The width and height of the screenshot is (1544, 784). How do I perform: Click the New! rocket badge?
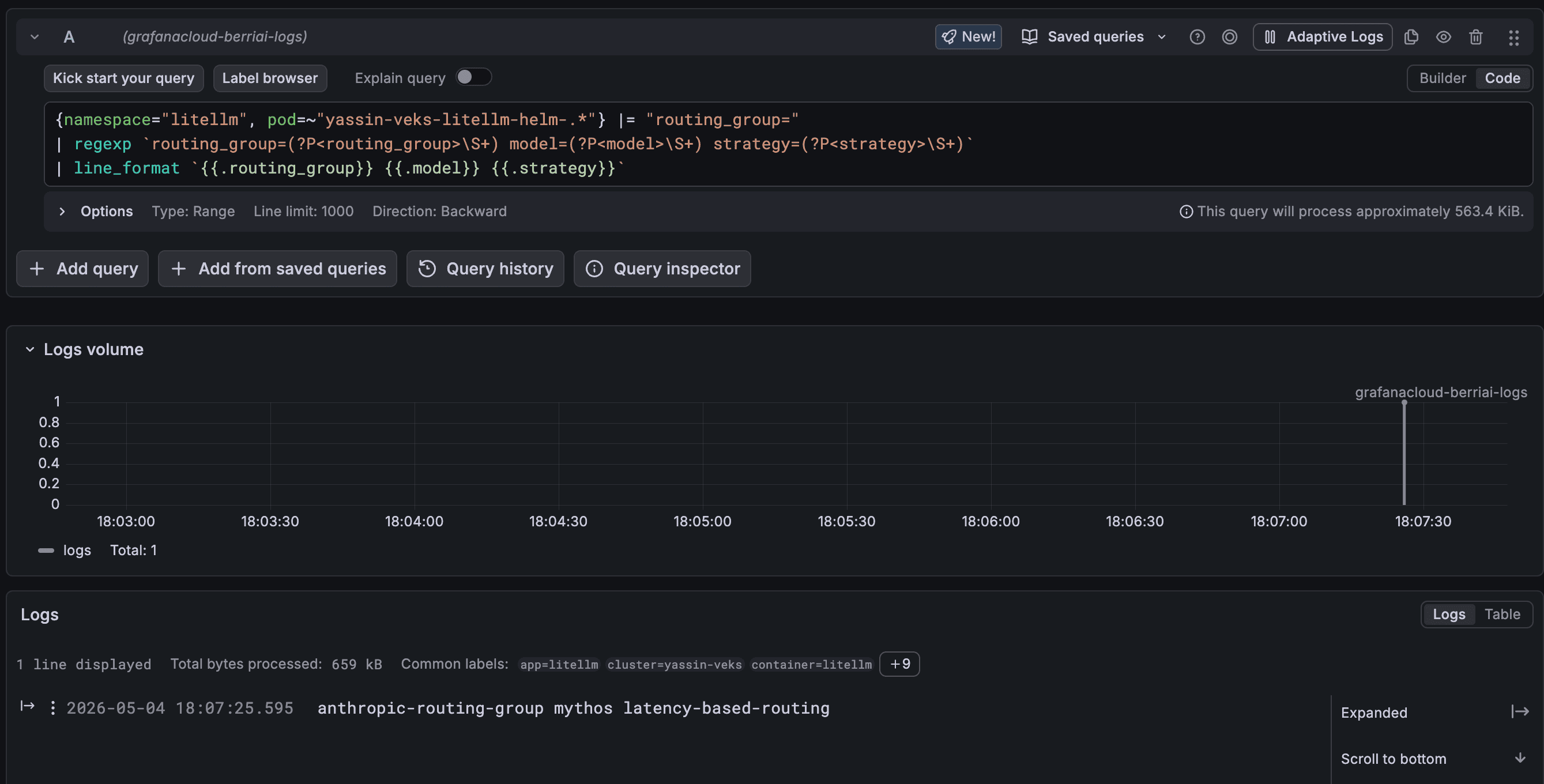point(968,37)
